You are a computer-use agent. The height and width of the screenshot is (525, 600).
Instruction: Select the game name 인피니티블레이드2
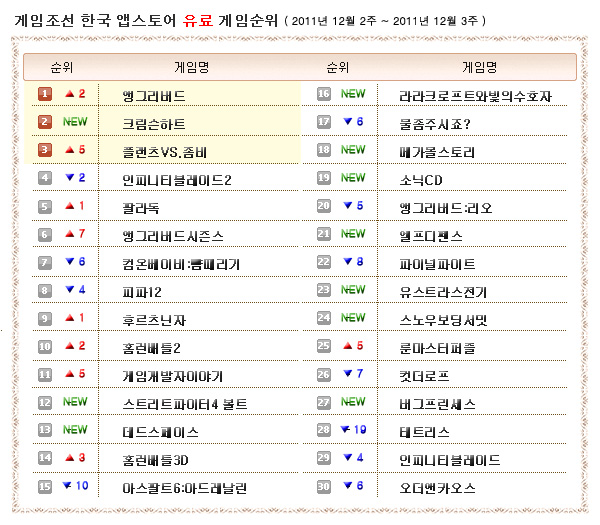177,180
